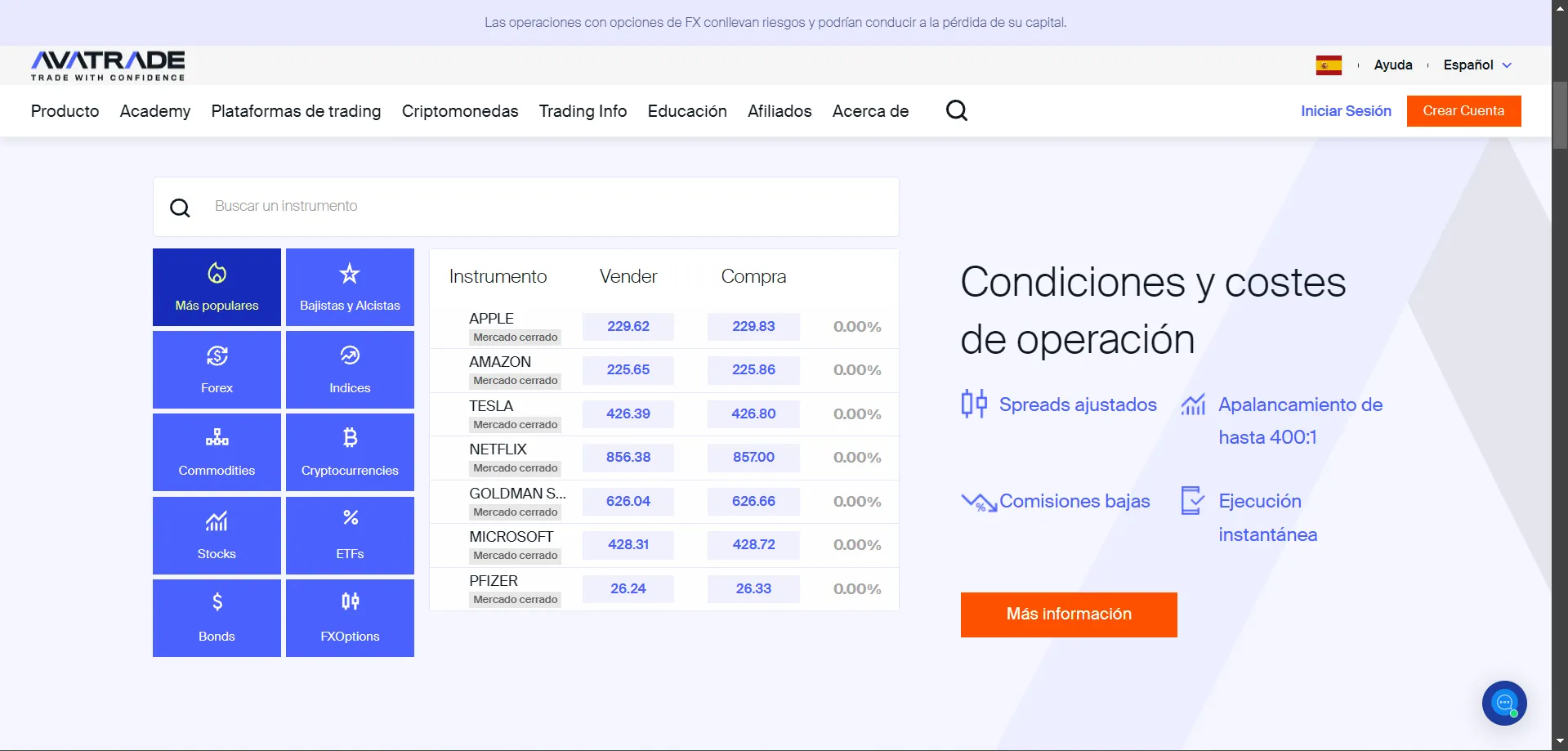Open the live chat bubble icon
1568x751 pixels.
point(1504,703)
